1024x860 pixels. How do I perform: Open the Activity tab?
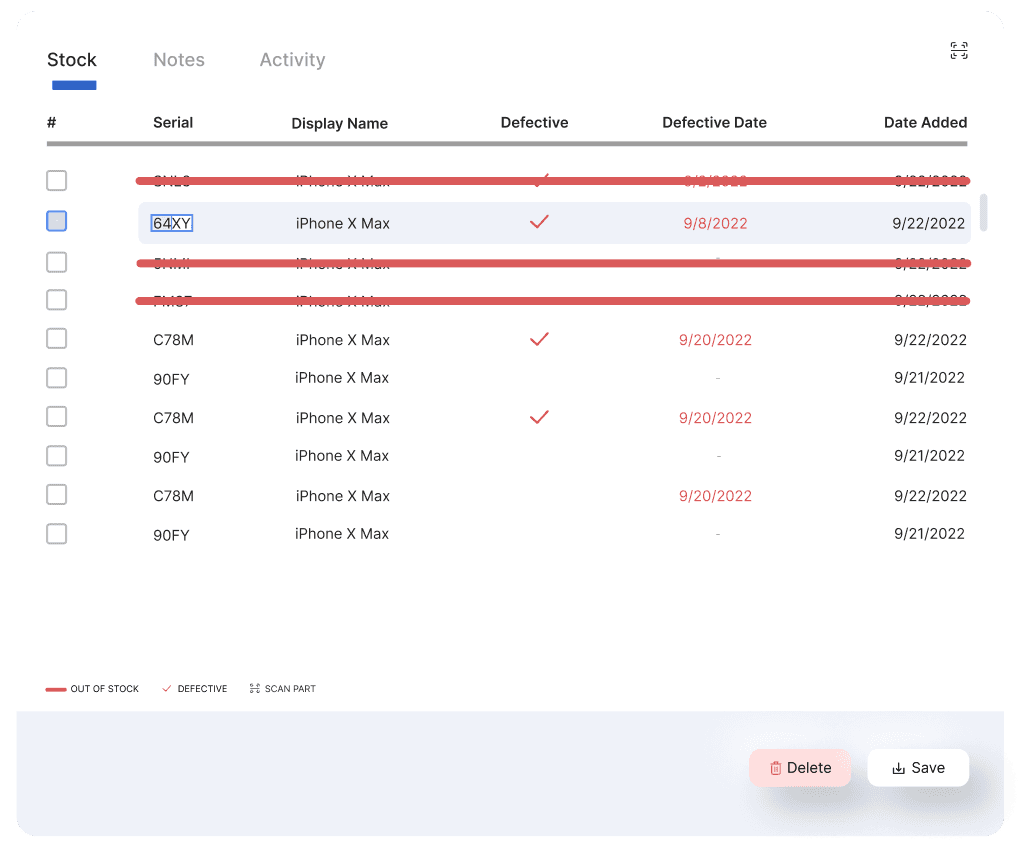293,60
